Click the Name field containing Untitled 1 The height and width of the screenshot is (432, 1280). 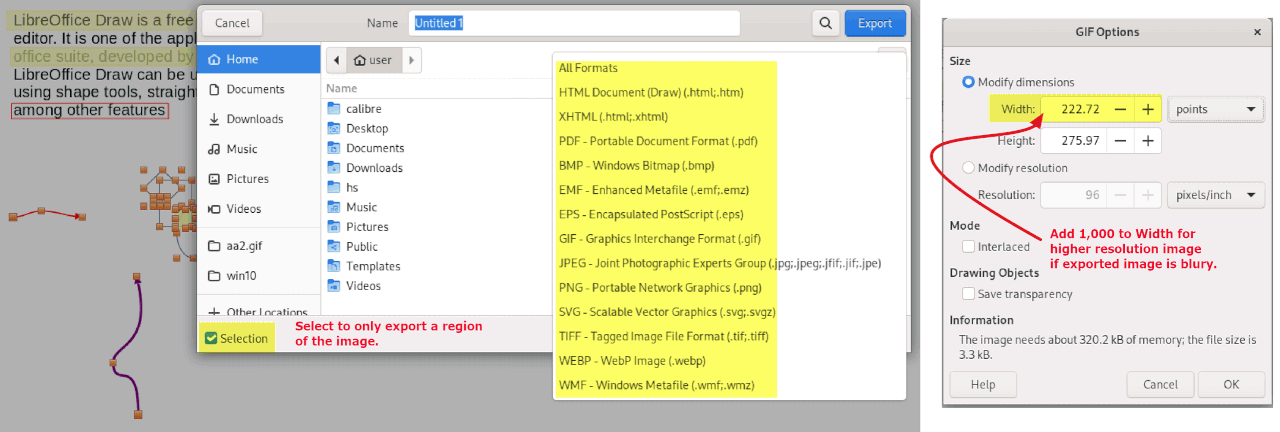[x=574, y=23]
